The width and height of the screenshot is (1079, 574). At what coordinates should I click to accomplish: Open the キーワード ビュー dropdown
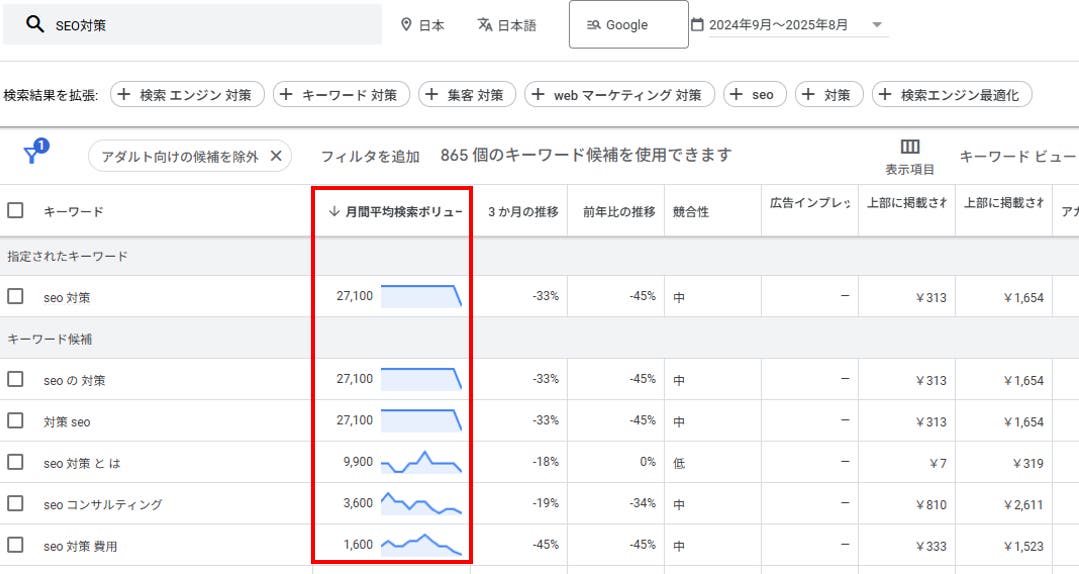point(1017,156)
